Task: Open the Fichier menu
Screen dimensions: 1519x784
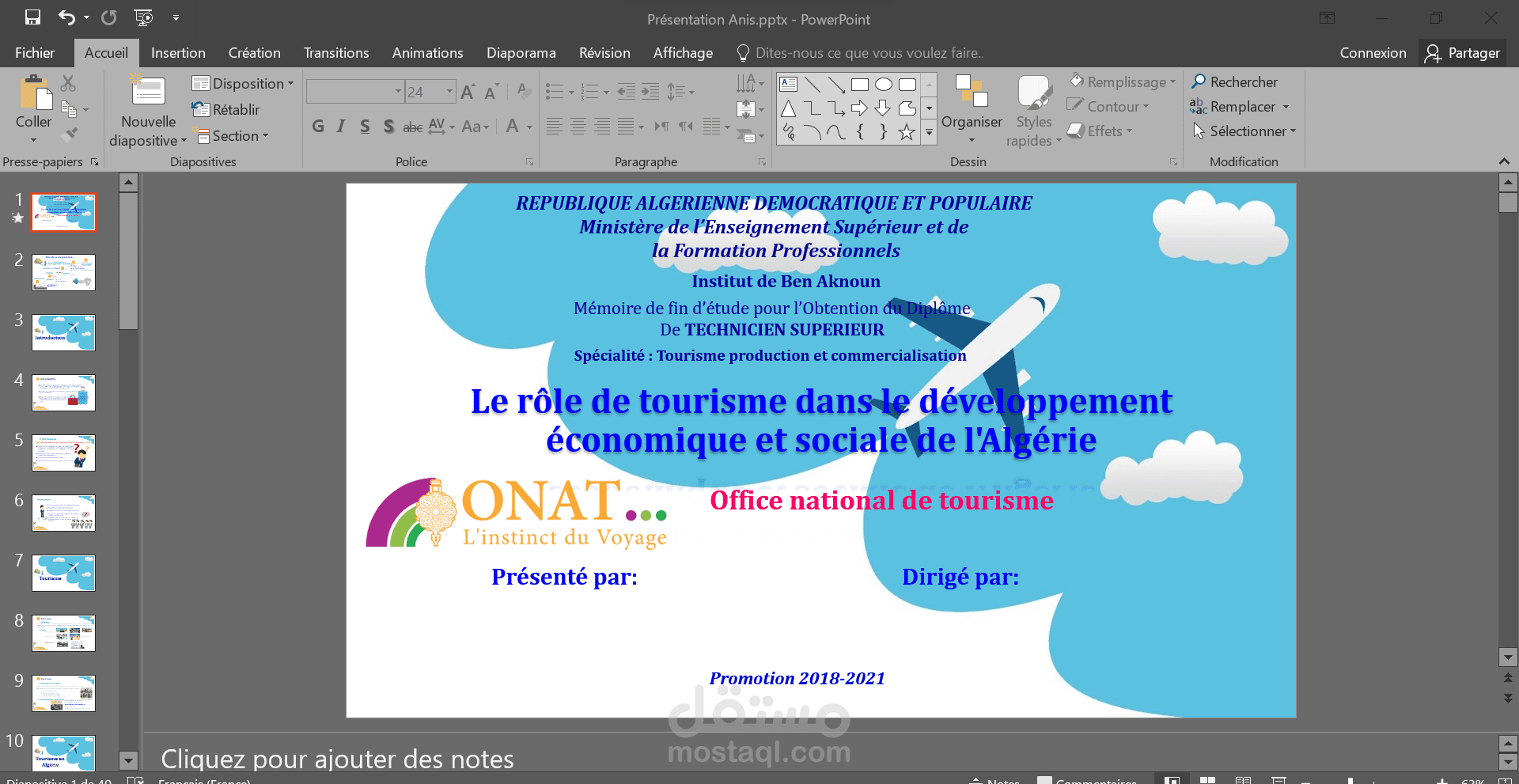Action: point(35,53)
